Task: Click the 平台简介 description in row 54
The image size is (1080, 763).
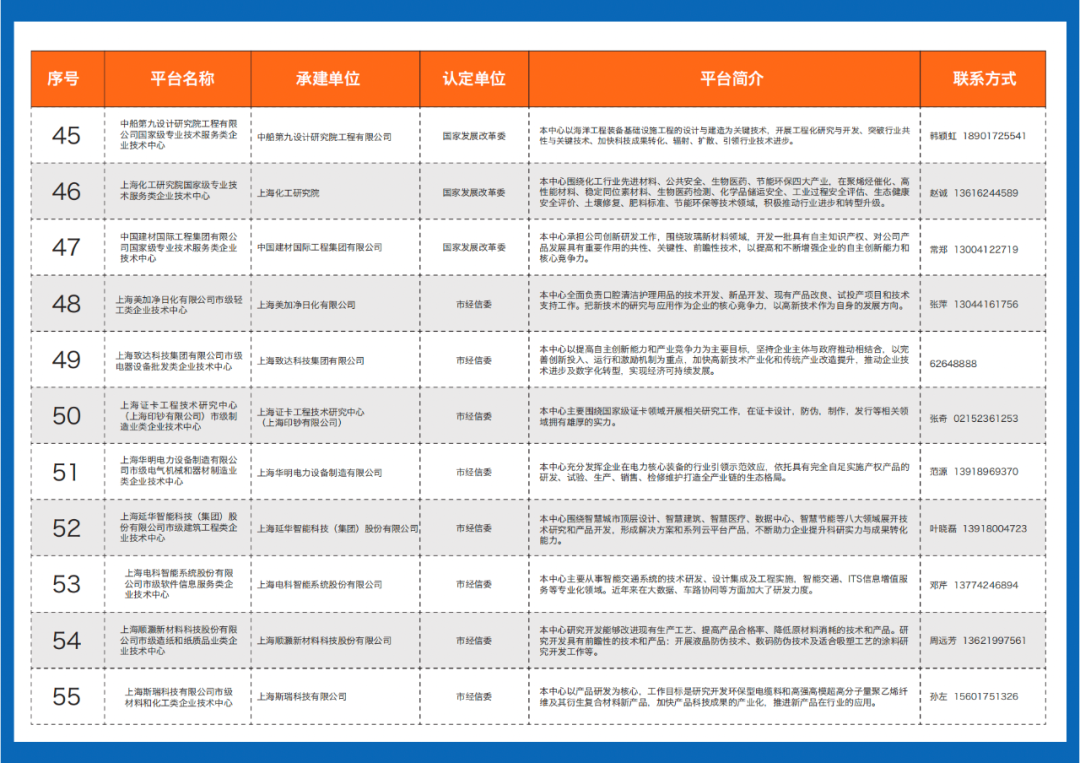Action: coord(724,640)
